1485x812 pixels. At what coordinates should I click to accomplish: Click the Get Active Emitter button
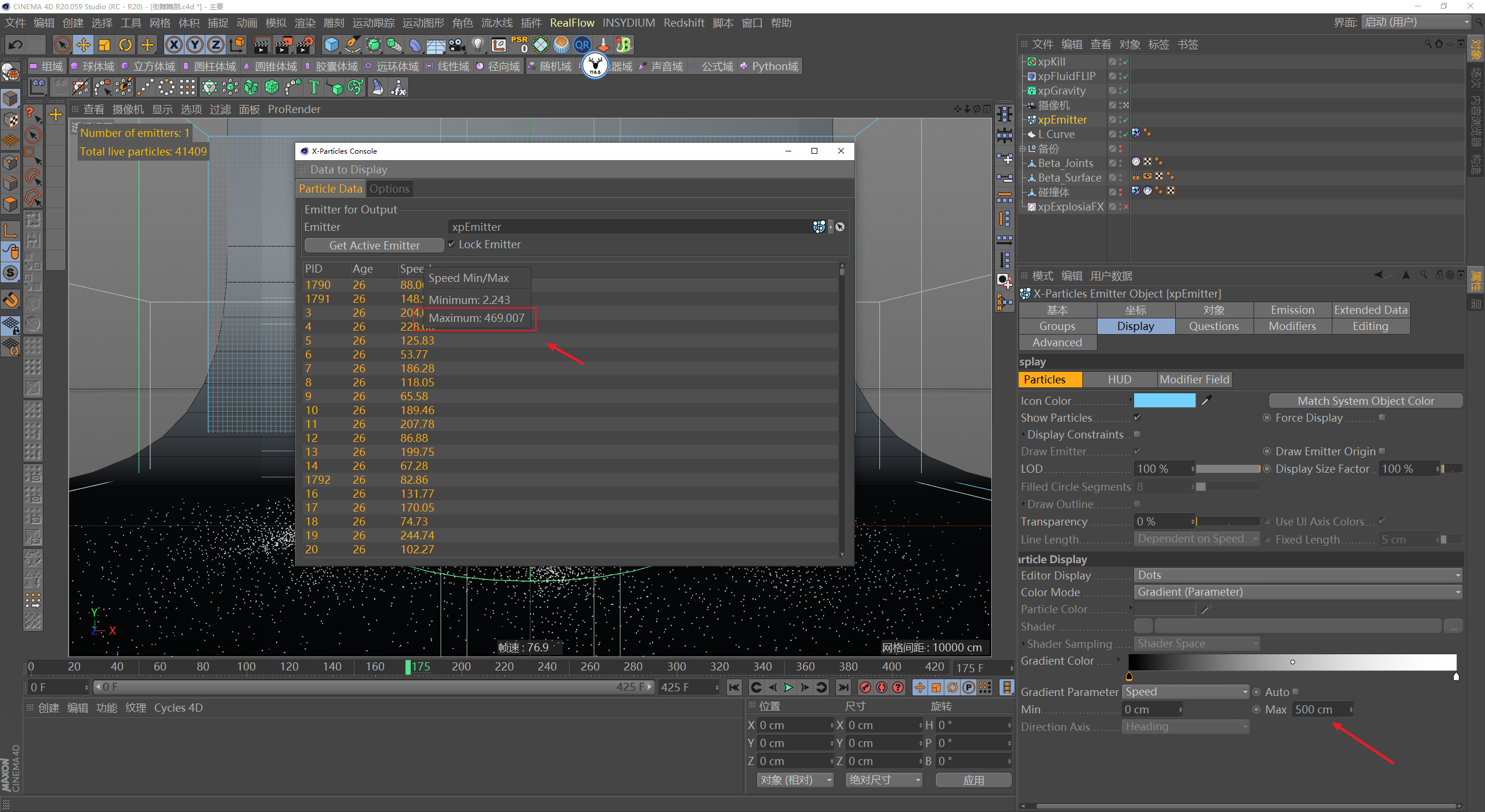[x=374, y=245]
